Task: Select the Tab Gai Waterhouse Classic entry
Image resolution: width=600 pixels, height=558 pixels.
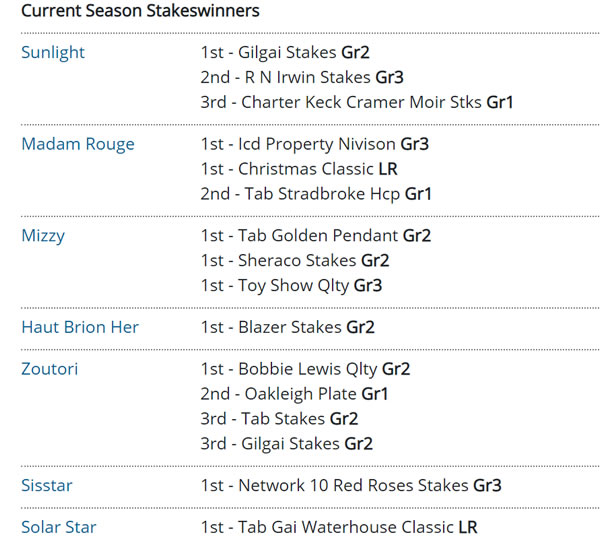Action: [x=339, y=527]
